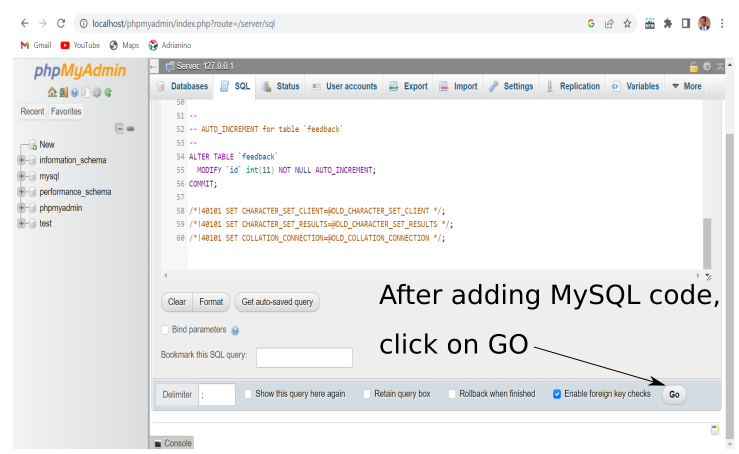Click the Clear button
This screenshot has height=454, width=739.
(x=177, y=302)
